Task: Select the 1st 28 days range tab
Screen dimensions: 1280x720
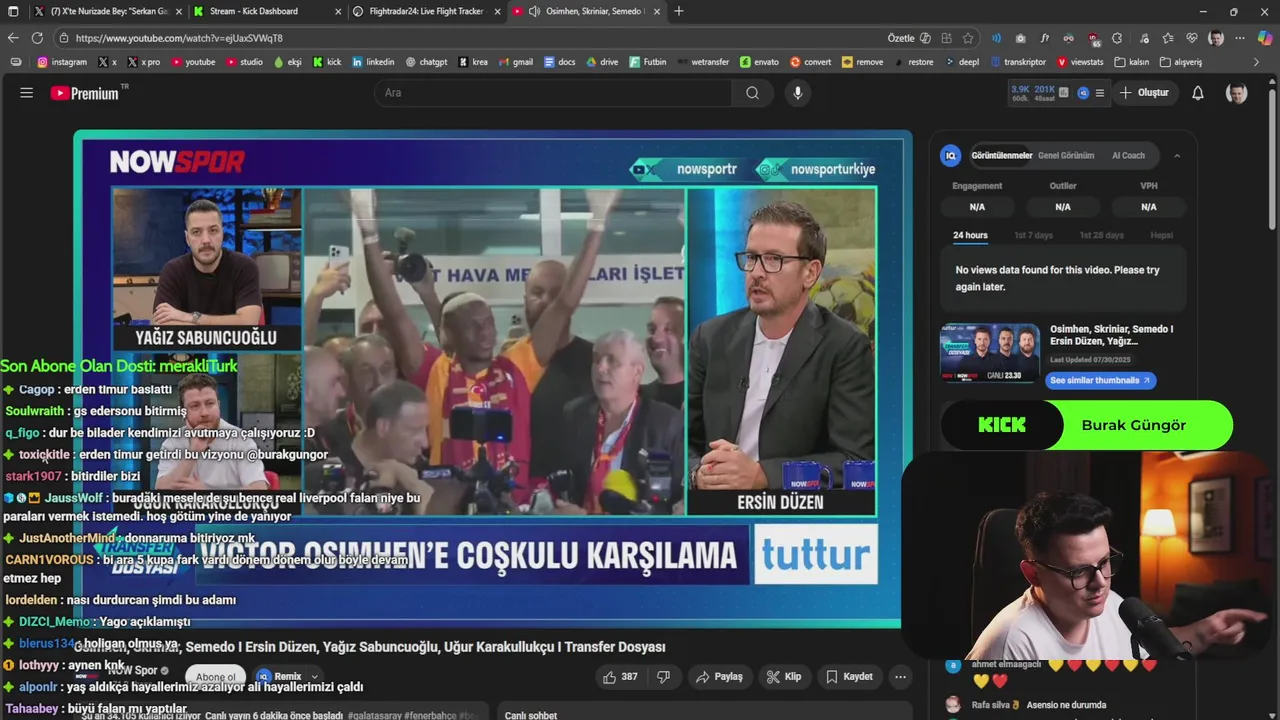Action: point(1101,236)
